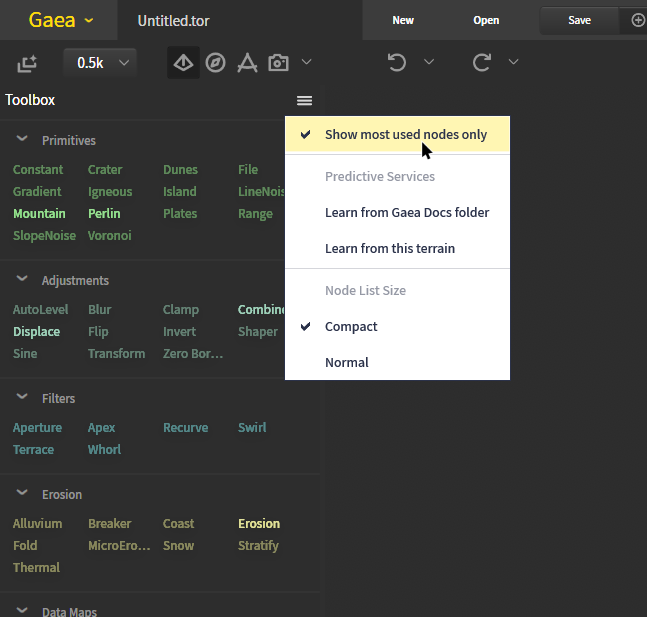Toggle Show most used nodes only
Screen dimensions: 647x617
pos(405,134)
